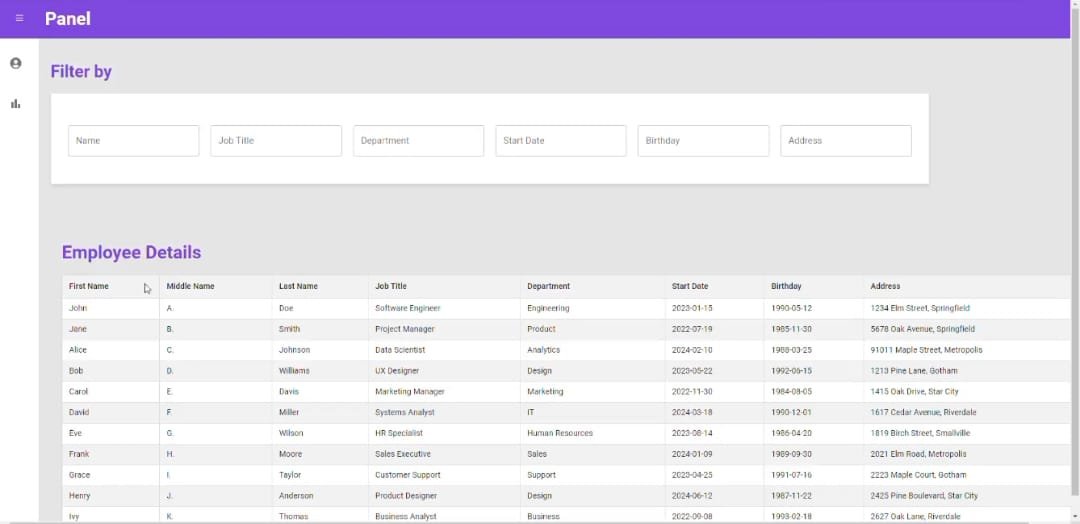The width and height of the screenshot is (1080, 524).
Task: Open the Start Date filter field
Action: click(x=561, y=141)
